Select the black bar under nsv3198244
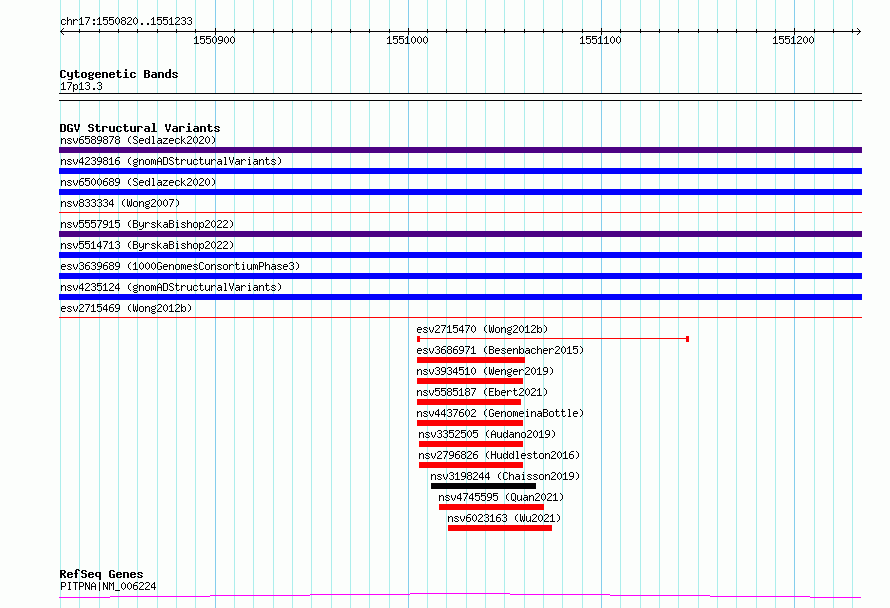Viewport: 890px width, 608px height. pos(484,486)
